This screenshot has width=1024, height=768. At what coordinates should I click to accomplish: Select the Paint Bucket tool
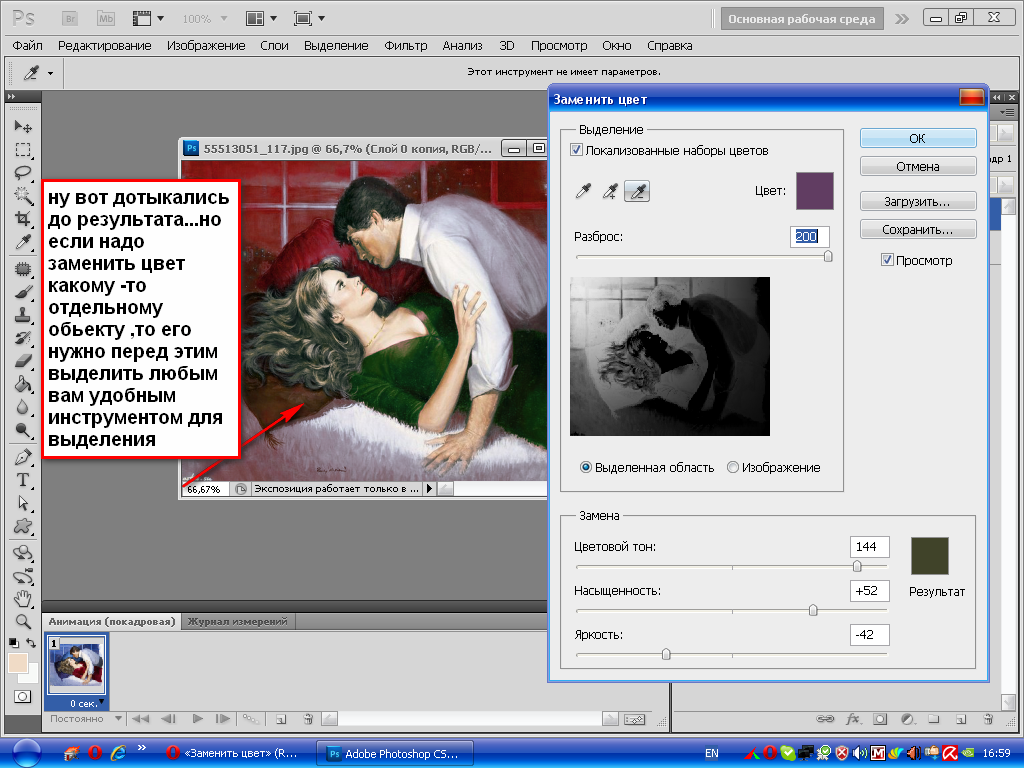(23, 383)
